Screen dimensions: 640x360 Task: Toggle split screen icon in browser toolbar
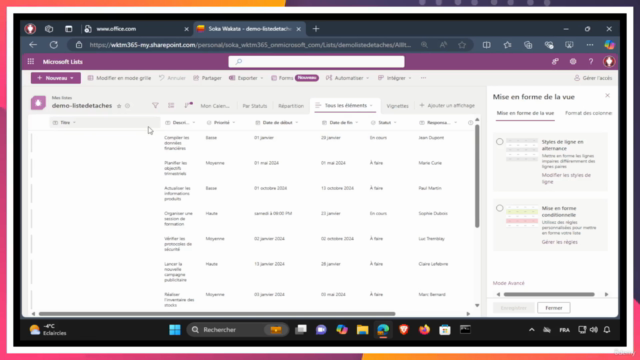[487, 45]
